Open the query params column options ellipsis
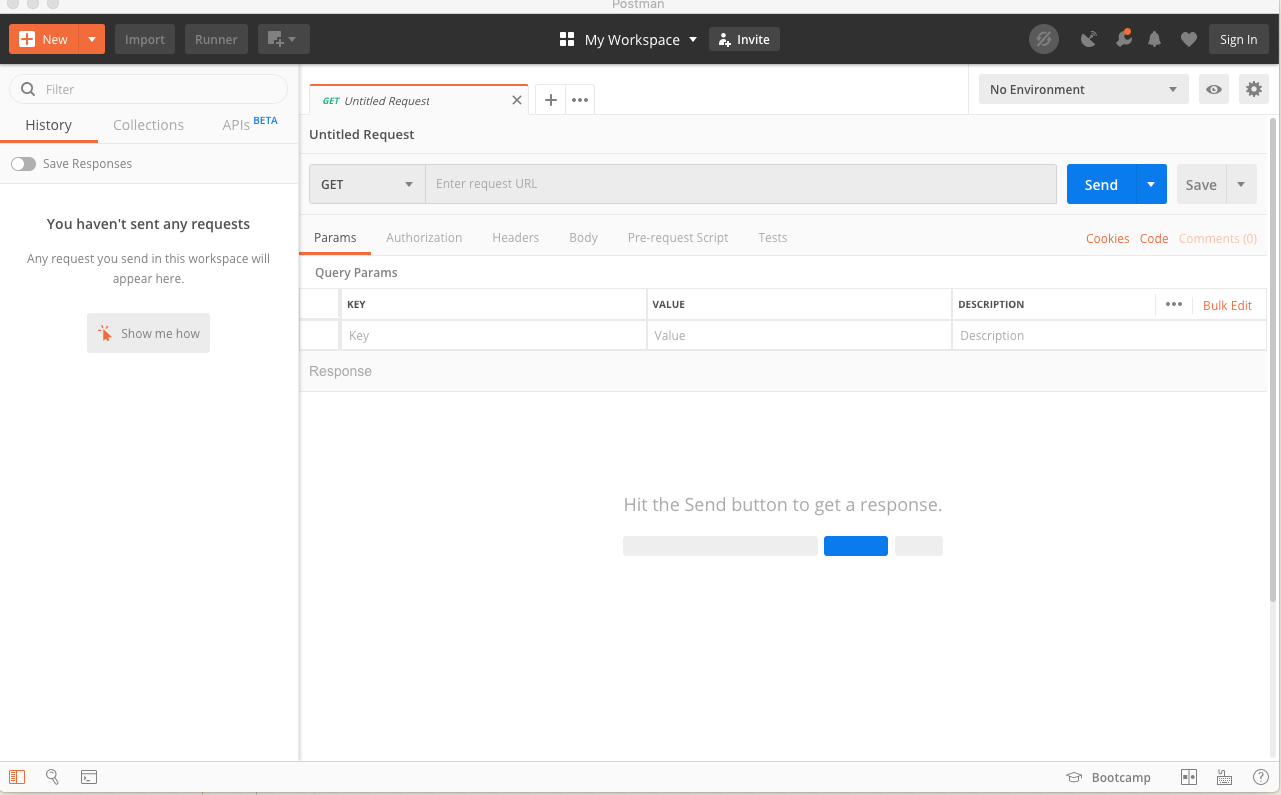 click(x=1174, y=305)
